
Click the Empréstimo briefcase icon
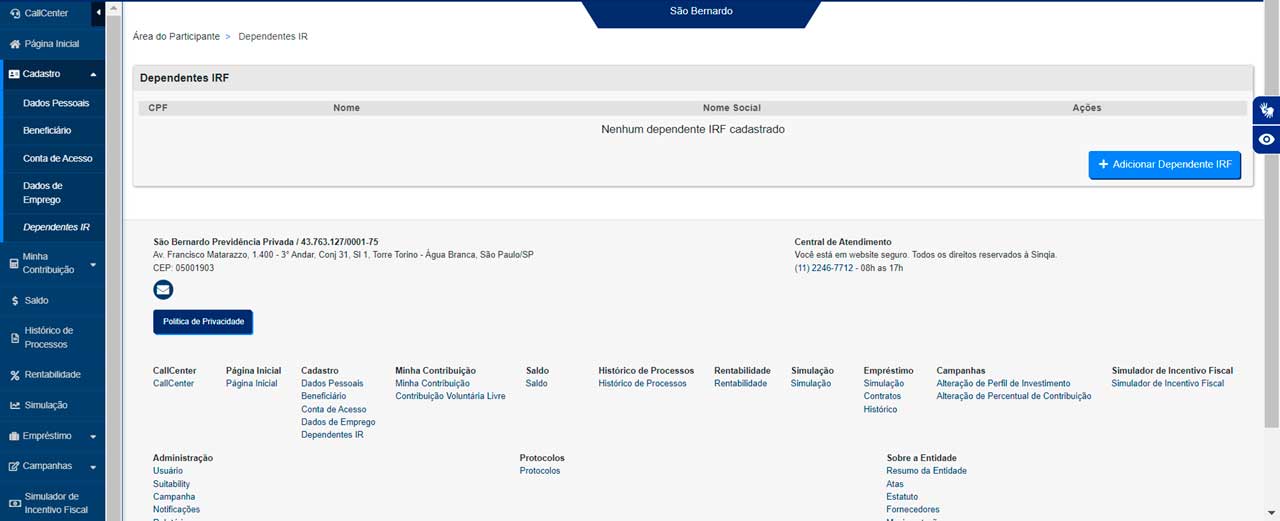15,436
